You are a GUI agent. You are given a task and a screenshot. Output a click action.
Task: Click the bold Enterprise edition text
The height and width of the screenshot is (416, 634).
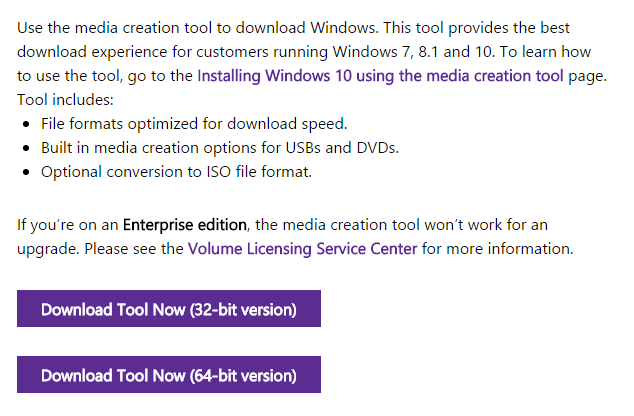(184, 225)
